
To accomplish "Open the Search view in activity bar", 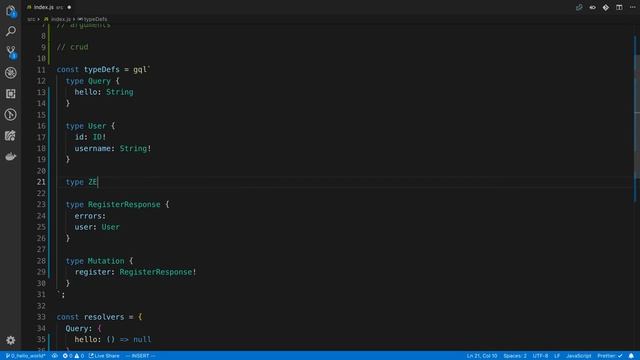I will [11, 31].
